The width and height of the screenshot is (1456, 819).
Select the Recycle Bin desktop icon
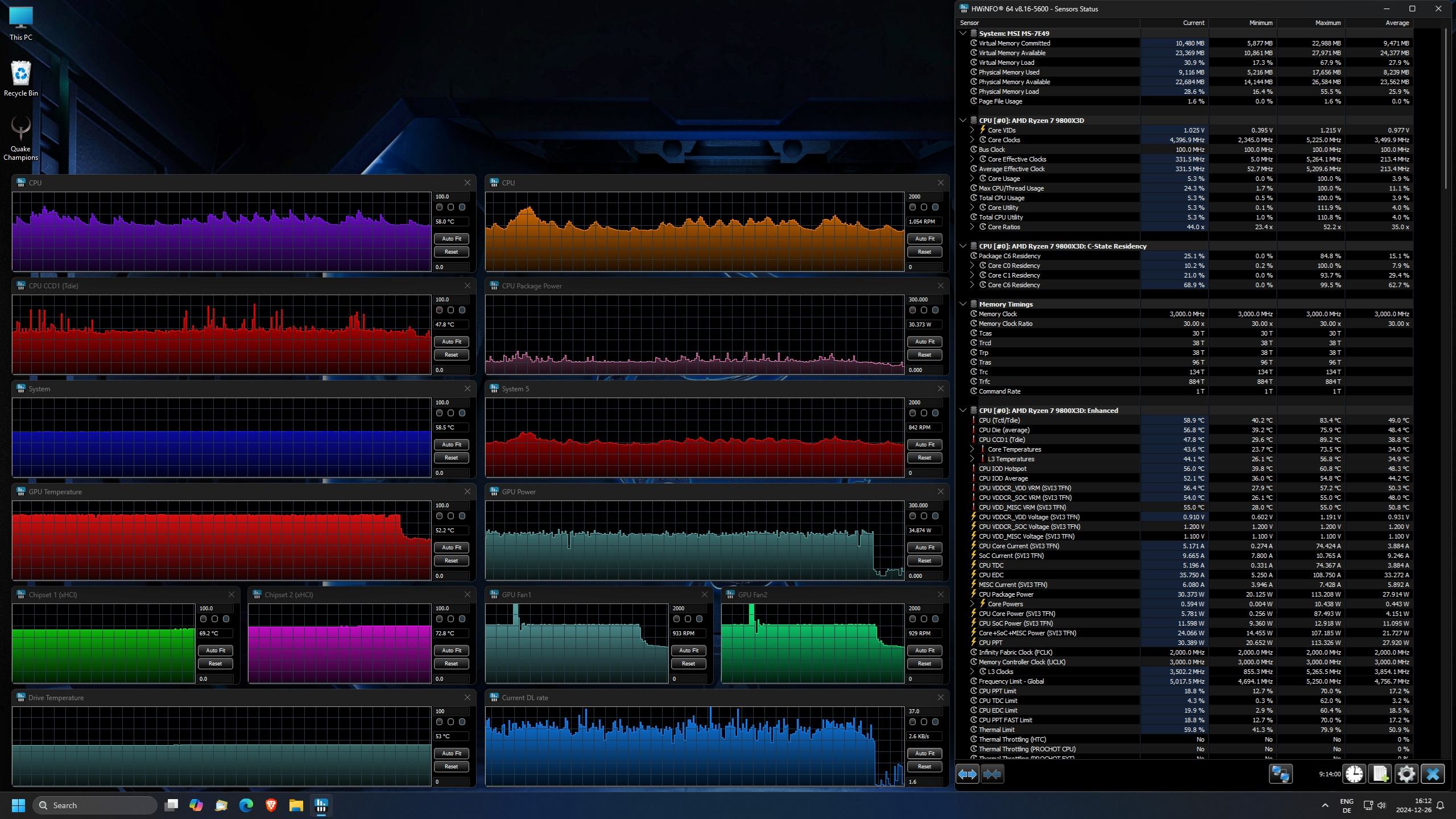(x=21, y=78)
